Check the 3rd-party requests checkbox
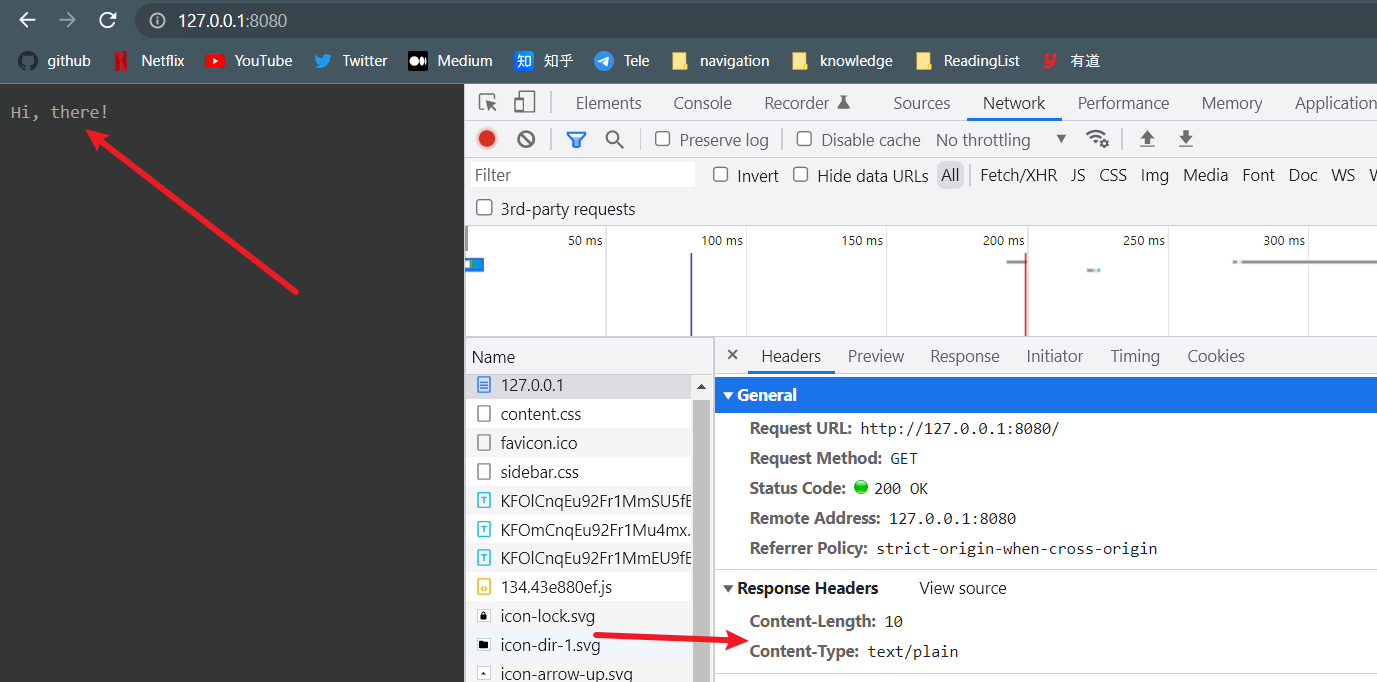This screenshot has width=1377, height=682. pos(484,208)
